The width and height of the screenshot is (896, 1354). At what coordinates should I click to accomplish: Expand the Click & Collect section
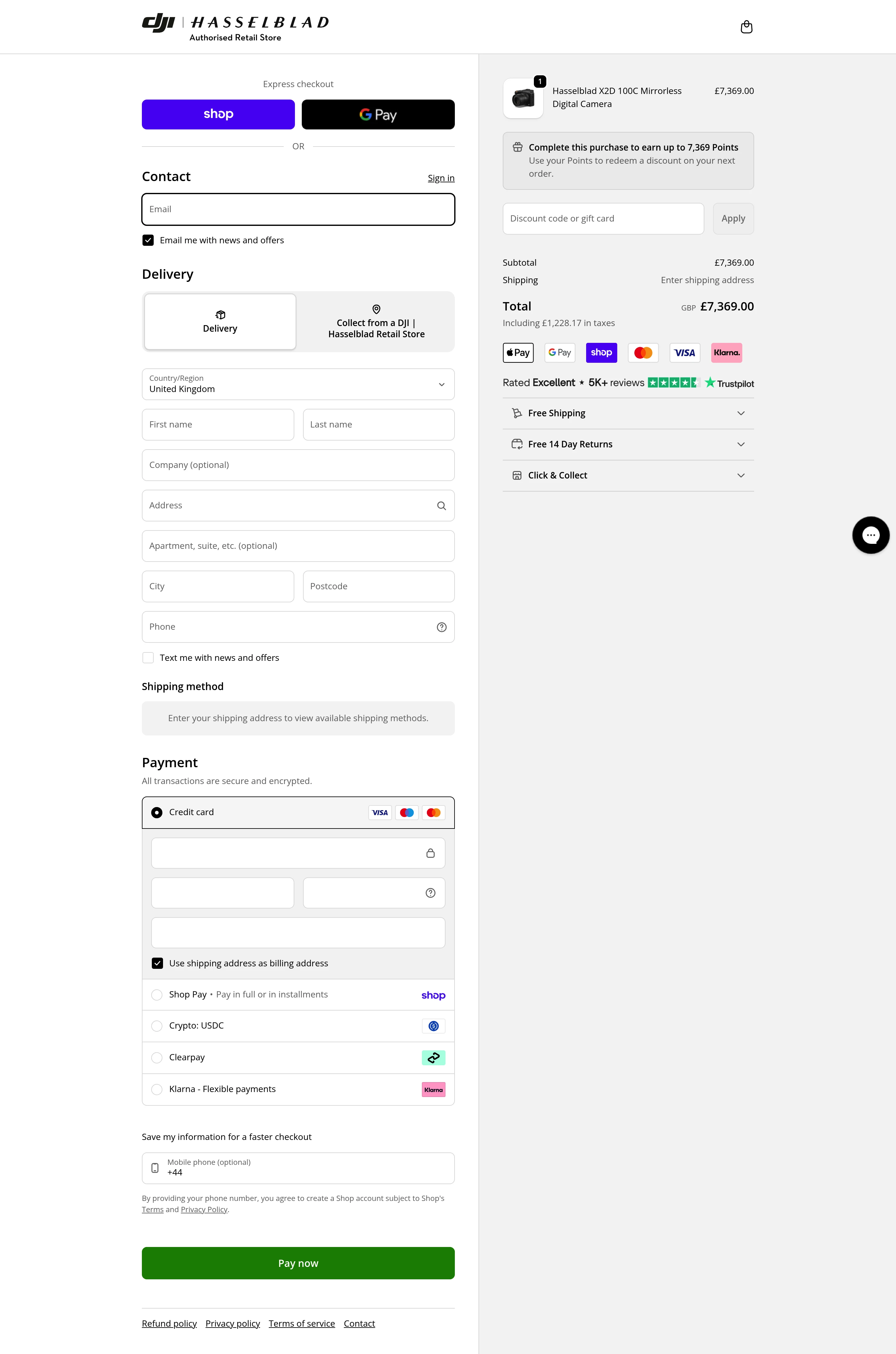[628, 475]
